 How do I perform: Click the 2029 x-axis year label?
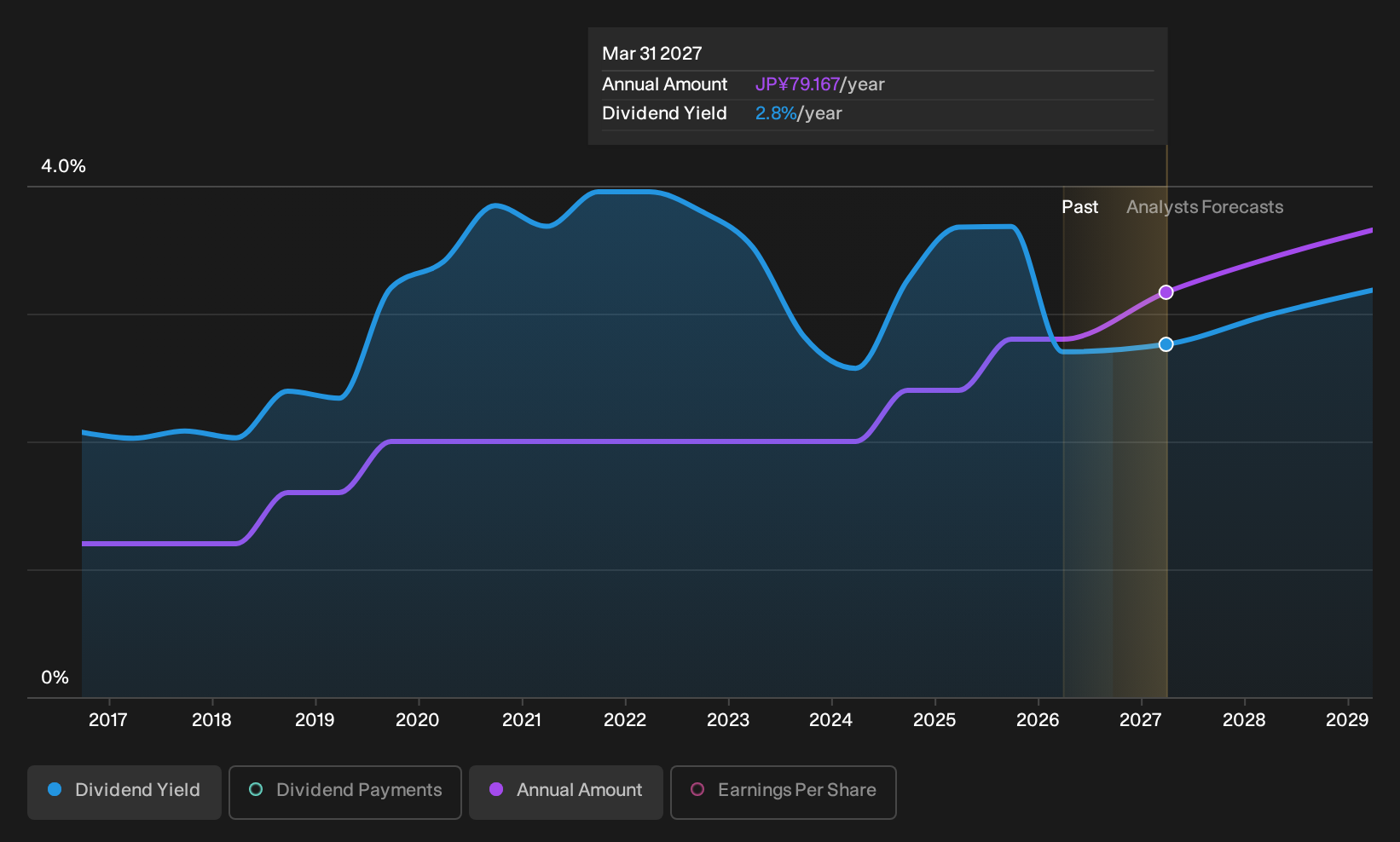(x=1347, y=720)
